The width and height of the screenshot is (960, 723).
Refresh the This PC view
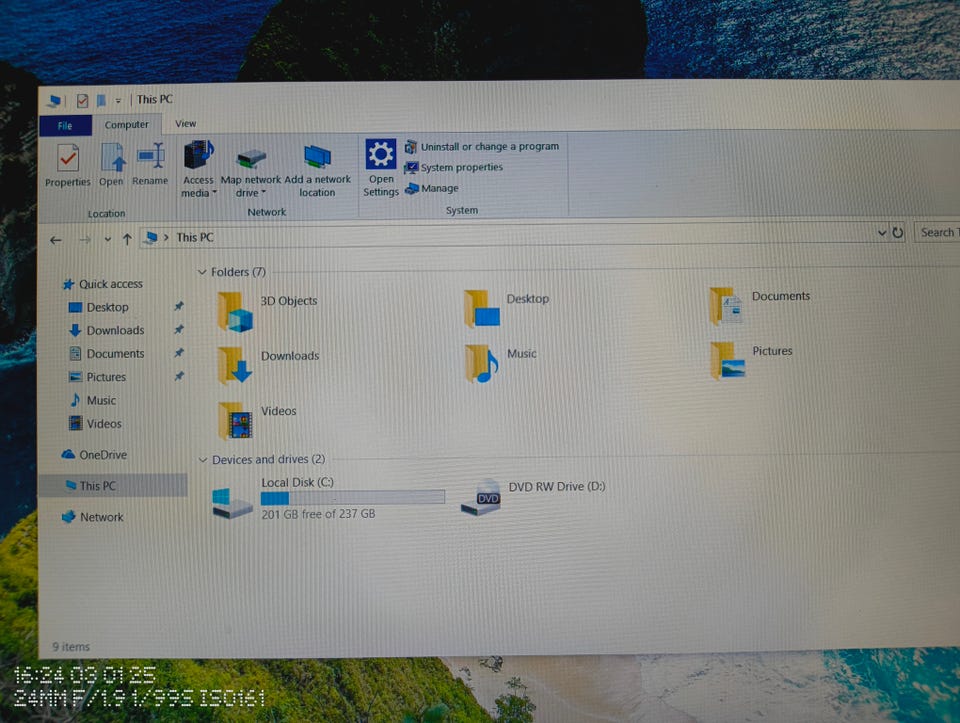tap(898, 233)
